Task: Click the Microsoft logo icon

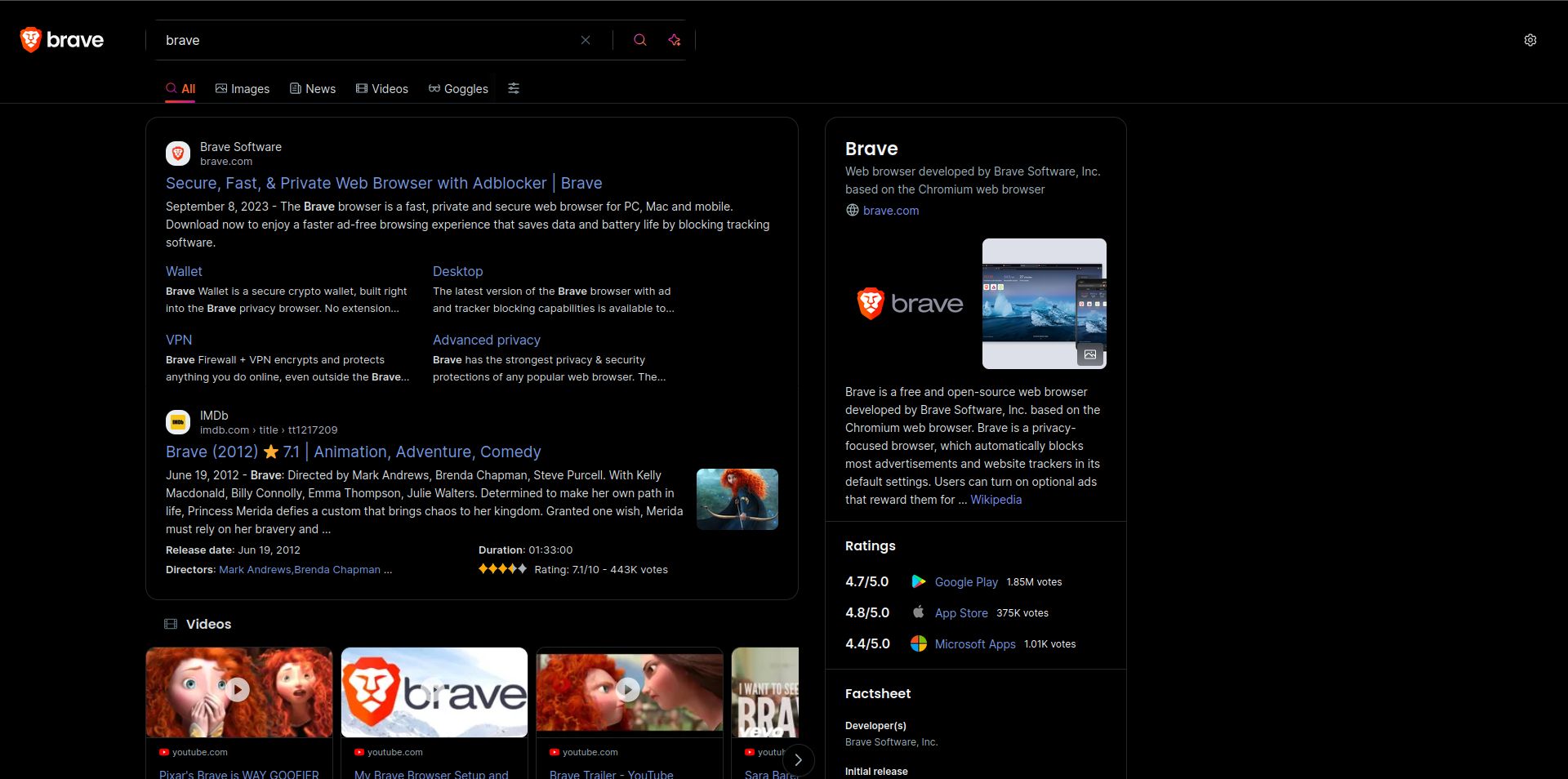Action: click(x=919, y=643)
